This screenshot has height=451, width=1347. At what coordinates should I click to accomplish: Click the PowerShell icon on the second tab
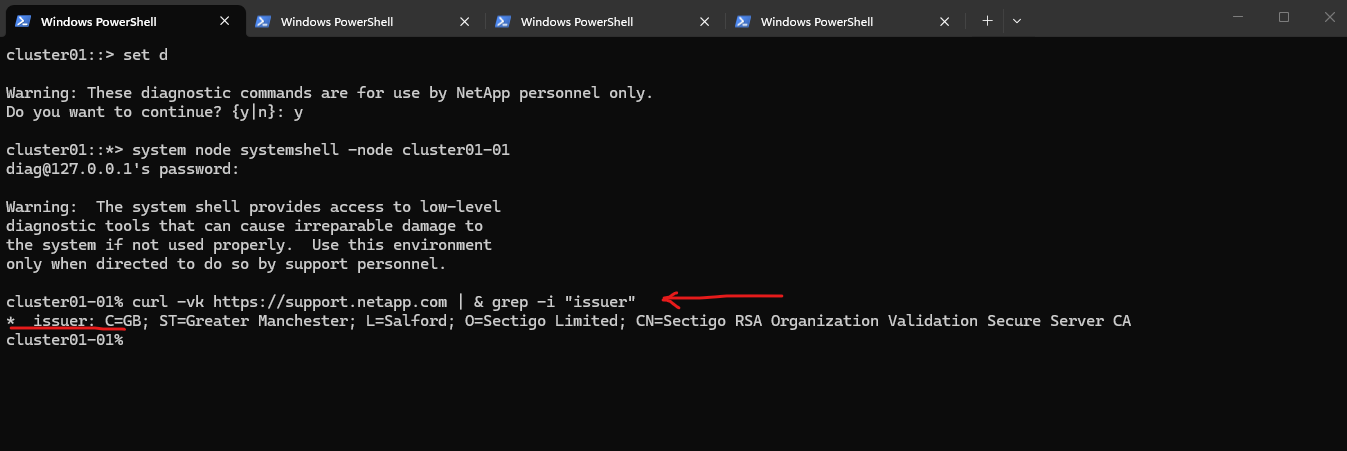(x=262, y=21)
